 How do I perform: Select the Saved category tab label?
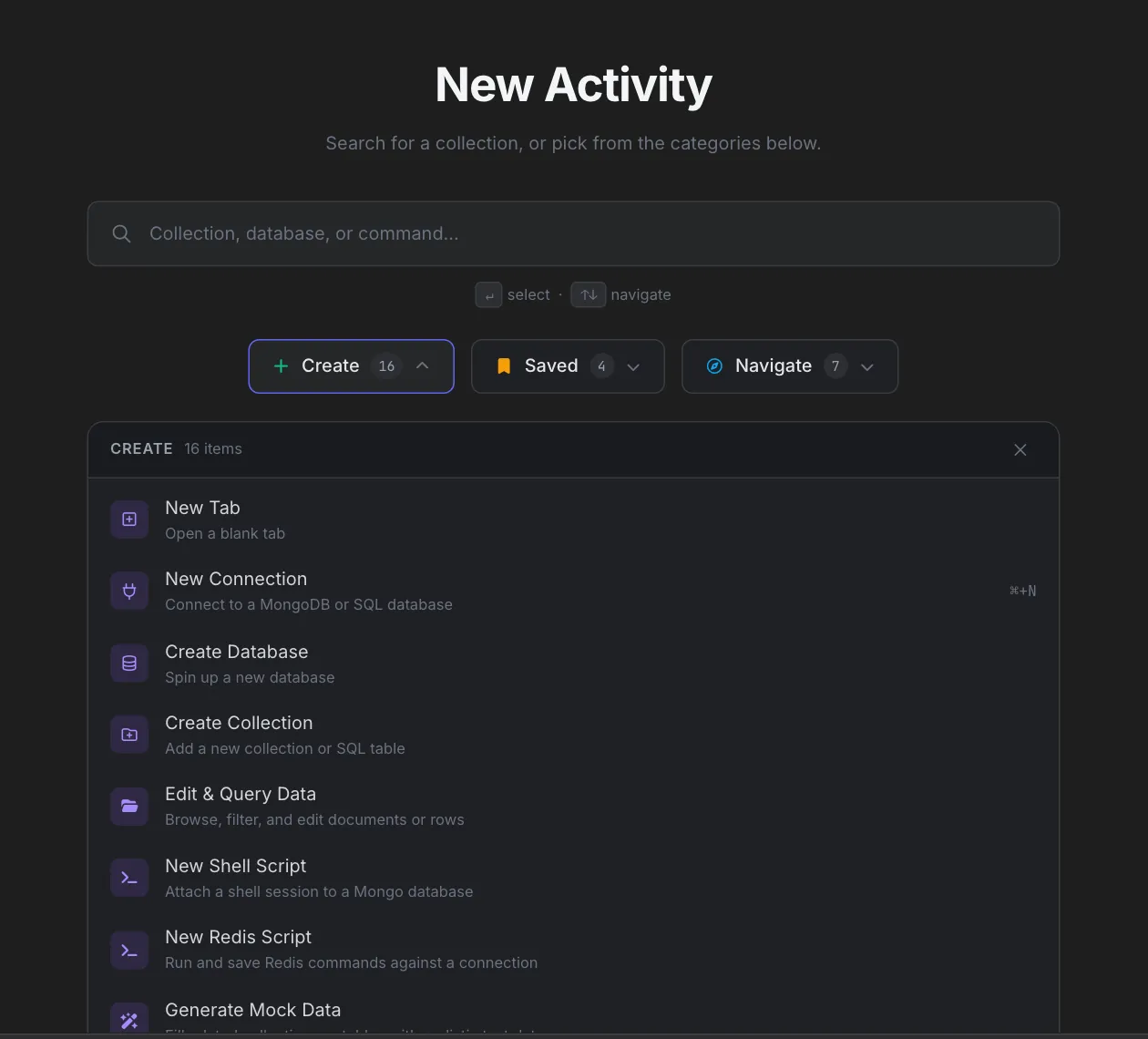click(x=551, y=365)
